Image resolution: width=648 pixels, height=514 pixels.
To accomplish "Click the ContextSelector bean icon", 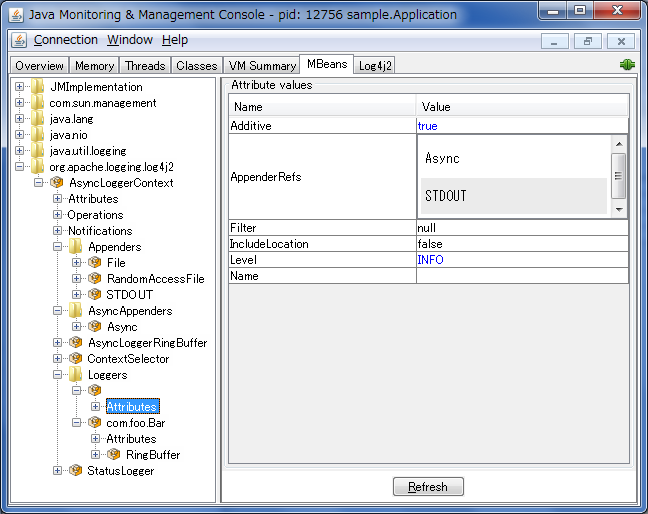I will (x=75, y=359).
